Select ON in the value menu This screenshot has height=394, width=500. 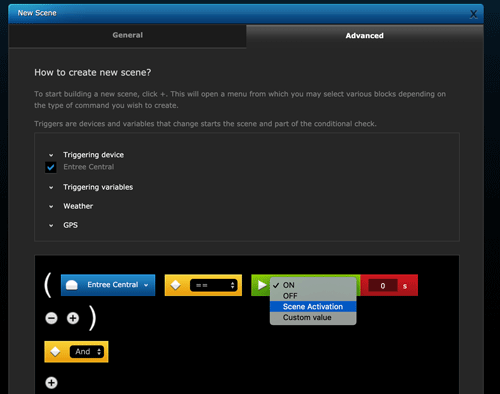pyautogui.click(x=313, y=285)
